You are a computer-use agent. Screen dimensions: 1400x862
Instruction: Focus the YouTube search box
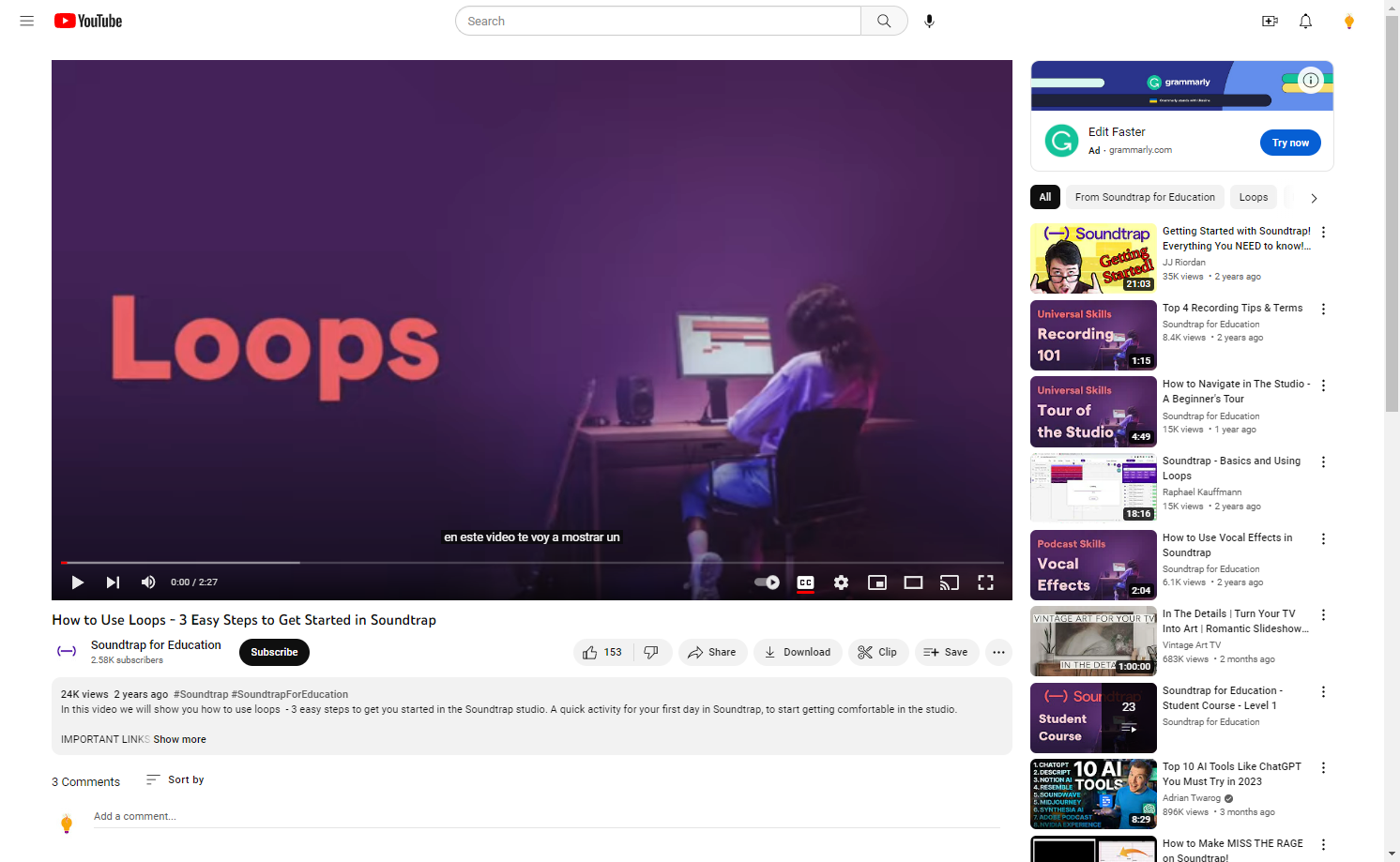[658, 21]
